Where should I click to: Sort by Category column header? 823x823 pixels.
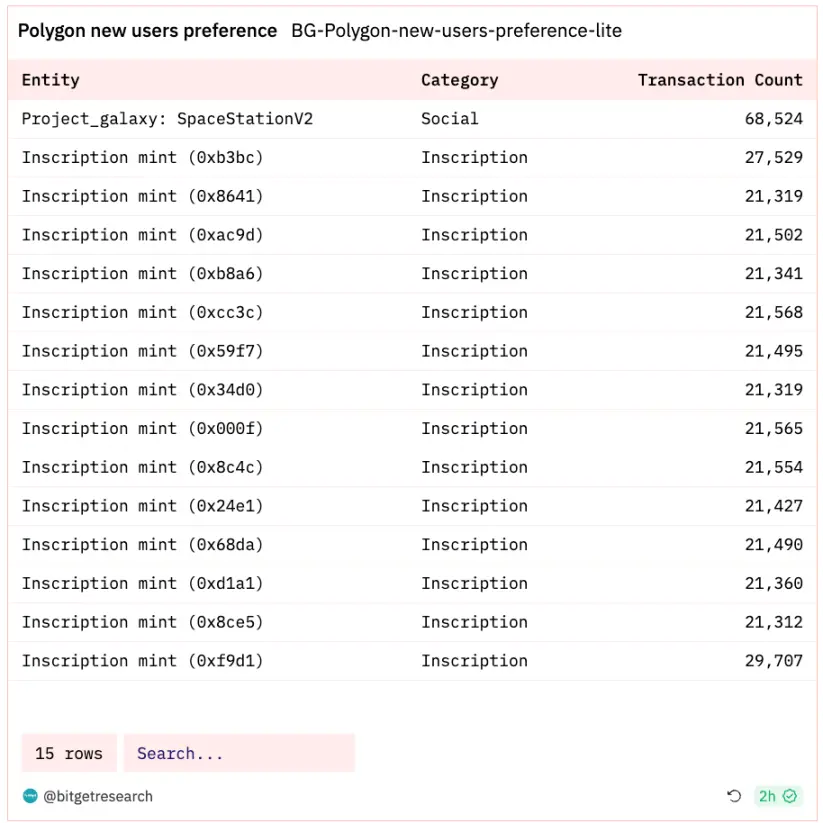pos(459,80)
